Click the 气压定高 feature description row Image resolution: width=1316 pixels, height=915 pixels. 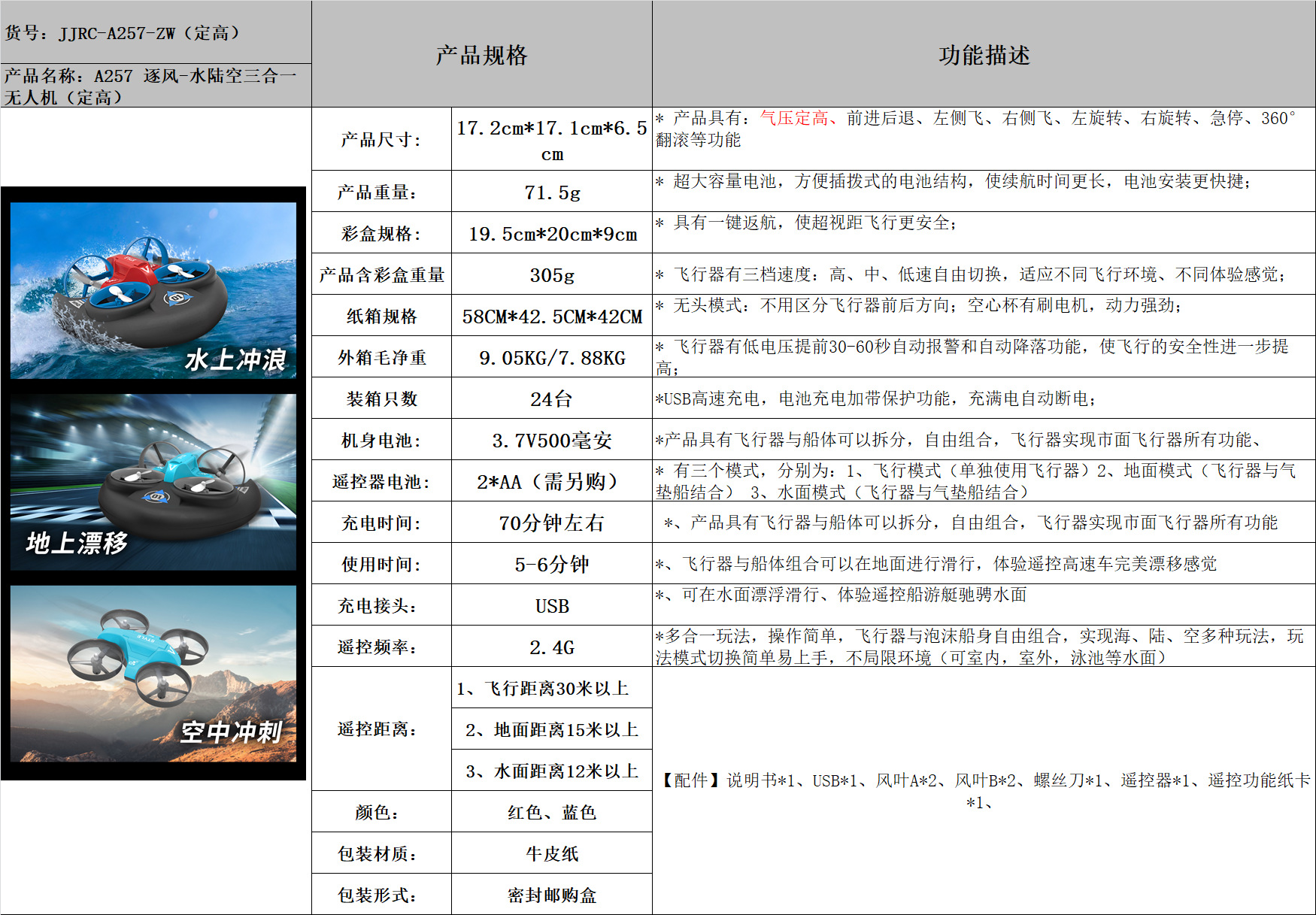984,139
